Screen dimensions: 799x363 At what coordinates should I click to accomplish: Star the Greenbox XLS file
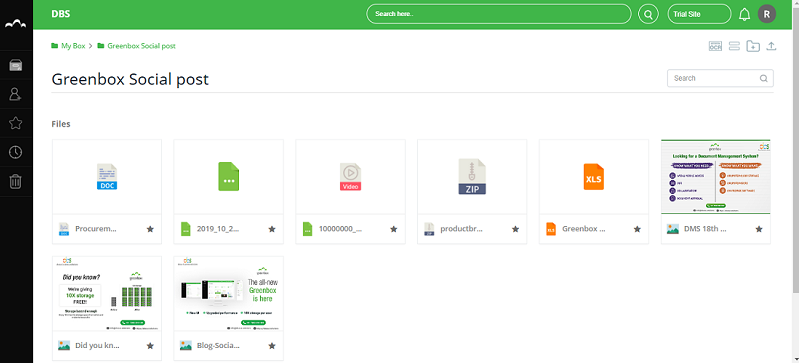pos(637,229)
